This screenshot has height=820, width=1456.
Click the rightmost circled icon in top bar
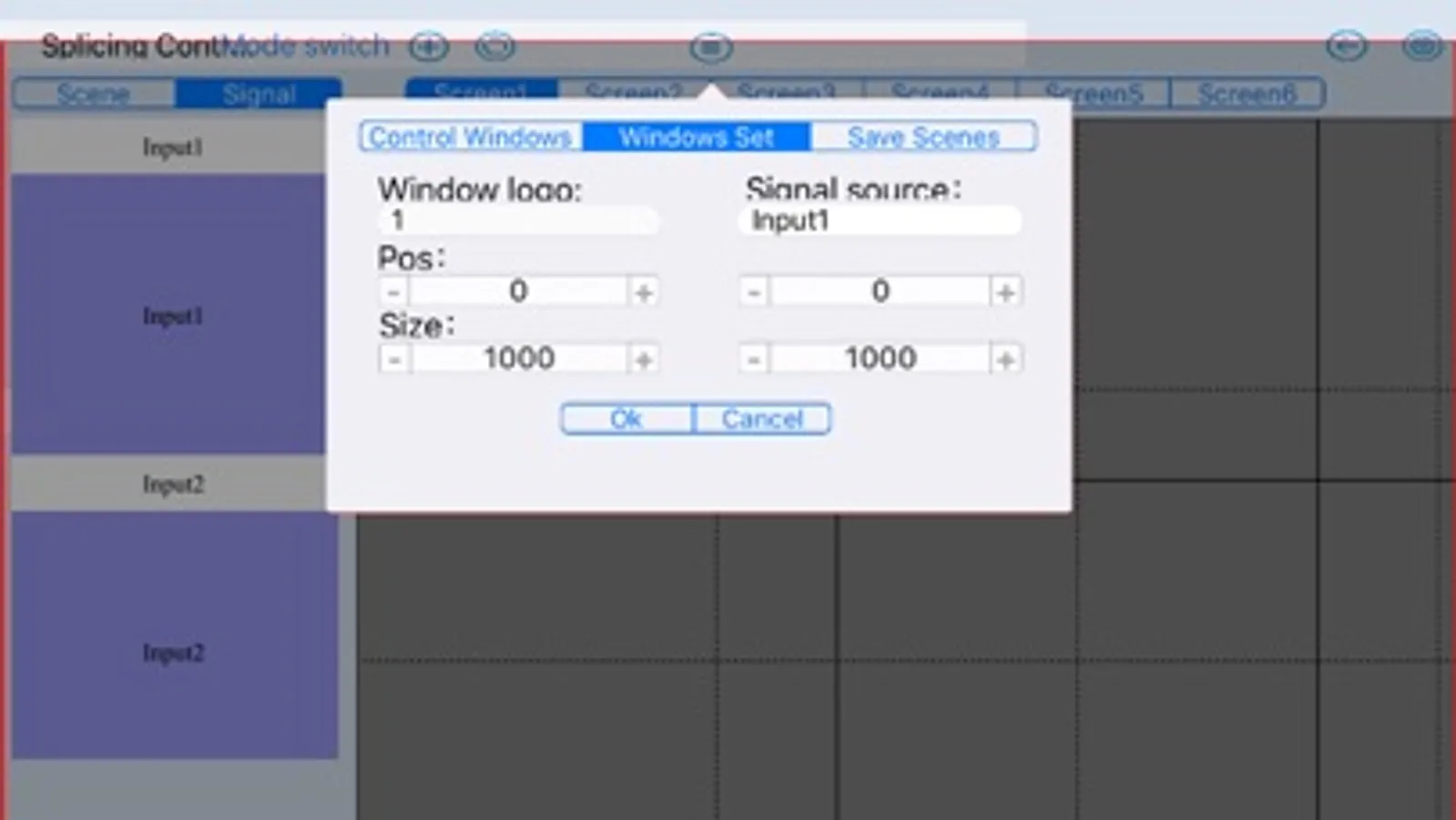pyautogui.click(x=1421, y=46)
